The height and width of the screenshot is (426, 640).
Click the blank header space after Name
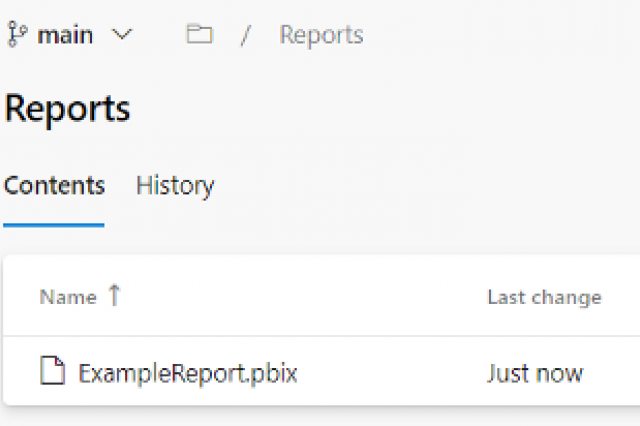[x=302, y=297]
